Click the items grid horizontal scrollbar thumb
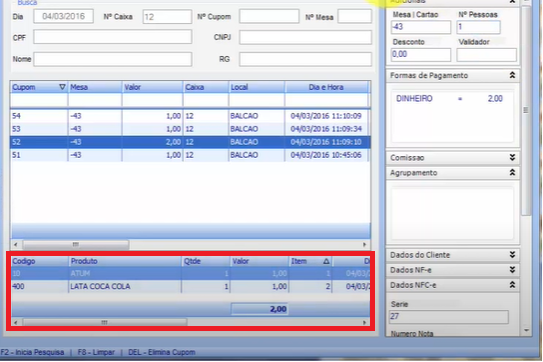543x362 pixels. click(105, 322)
